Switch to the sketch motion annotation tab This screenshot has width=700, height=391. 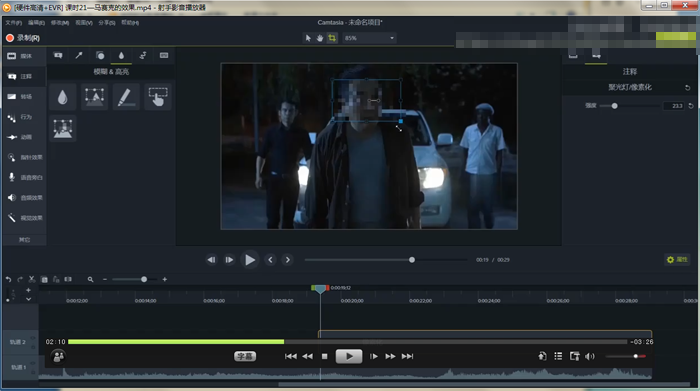(x=143, y=55)
